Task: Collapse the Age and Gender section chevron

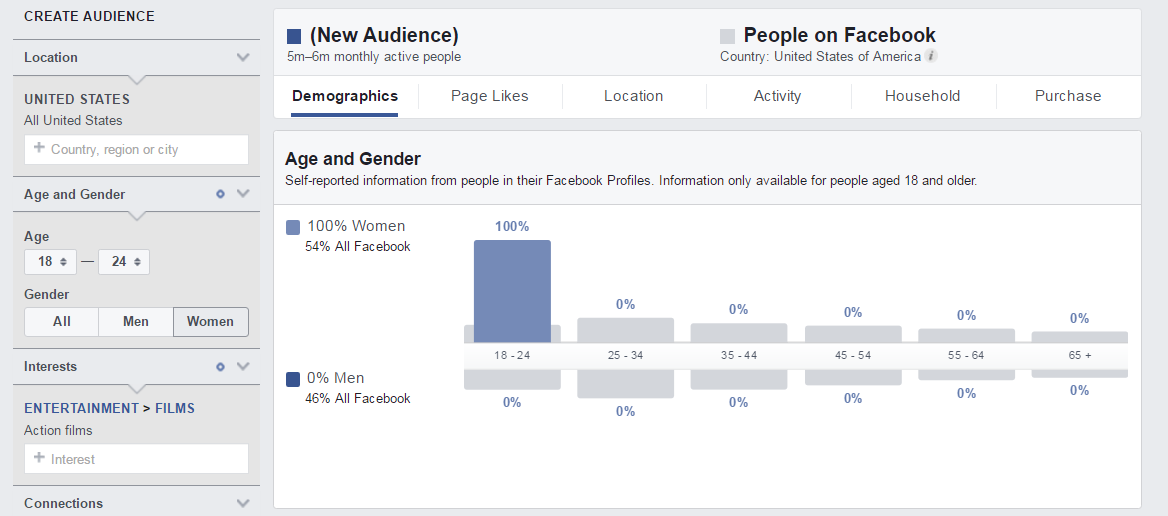Action: [x=243, y=194]
